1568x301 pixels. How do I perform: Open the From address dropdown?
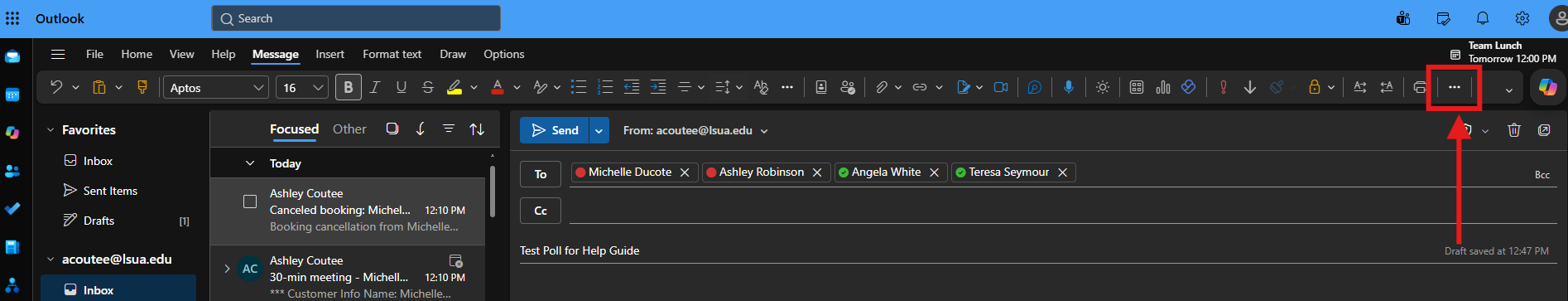(x=764, y=131)
